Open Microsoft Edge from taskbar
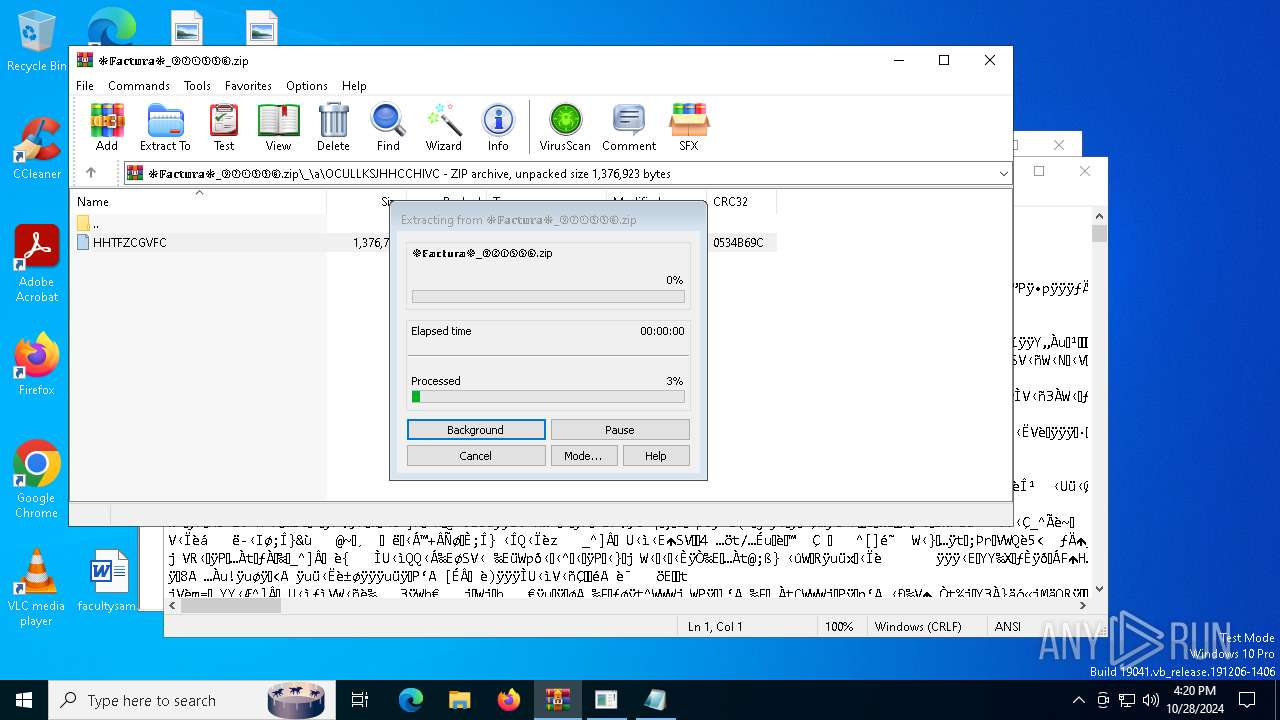Viewport: 1280px width, 720px height. click(x=411, y=700)
